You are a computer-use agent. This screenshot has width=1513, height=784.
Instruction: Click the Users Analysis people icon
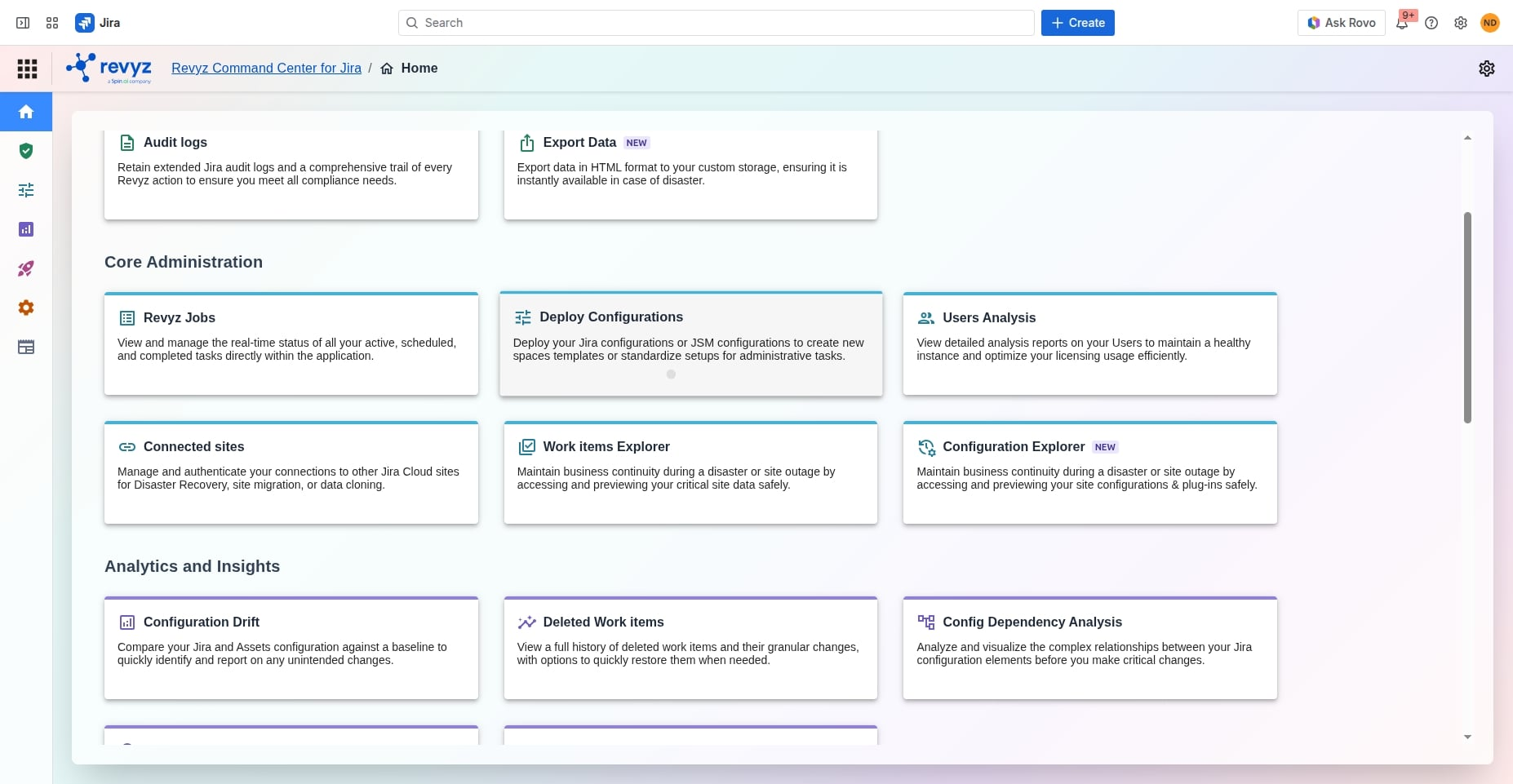click(926, 318)
